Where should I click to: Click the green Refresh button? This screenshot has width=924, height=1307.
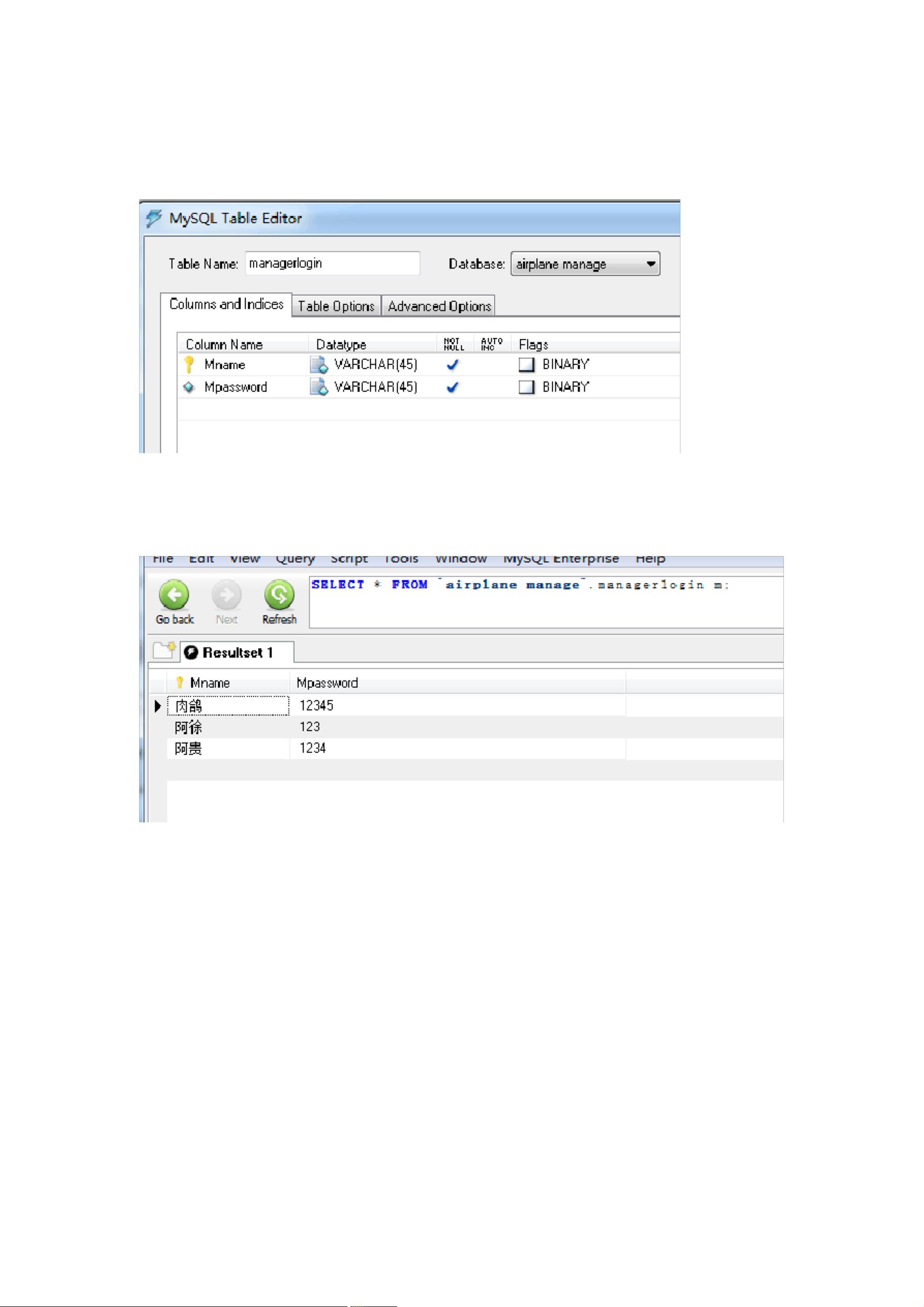(x=279, y=595)
